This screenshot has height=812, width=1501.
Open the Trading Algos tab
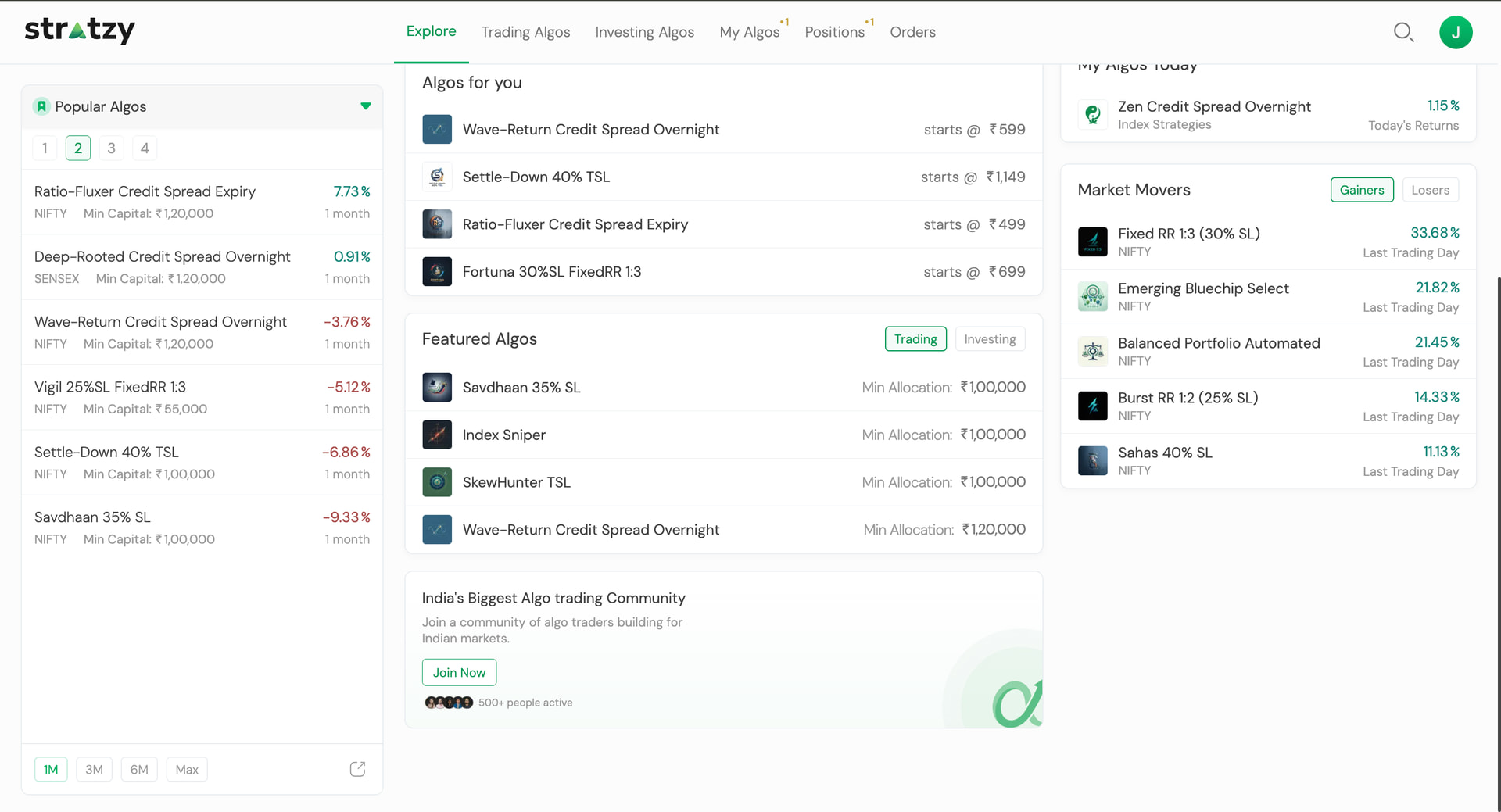[x=525, y=32]
